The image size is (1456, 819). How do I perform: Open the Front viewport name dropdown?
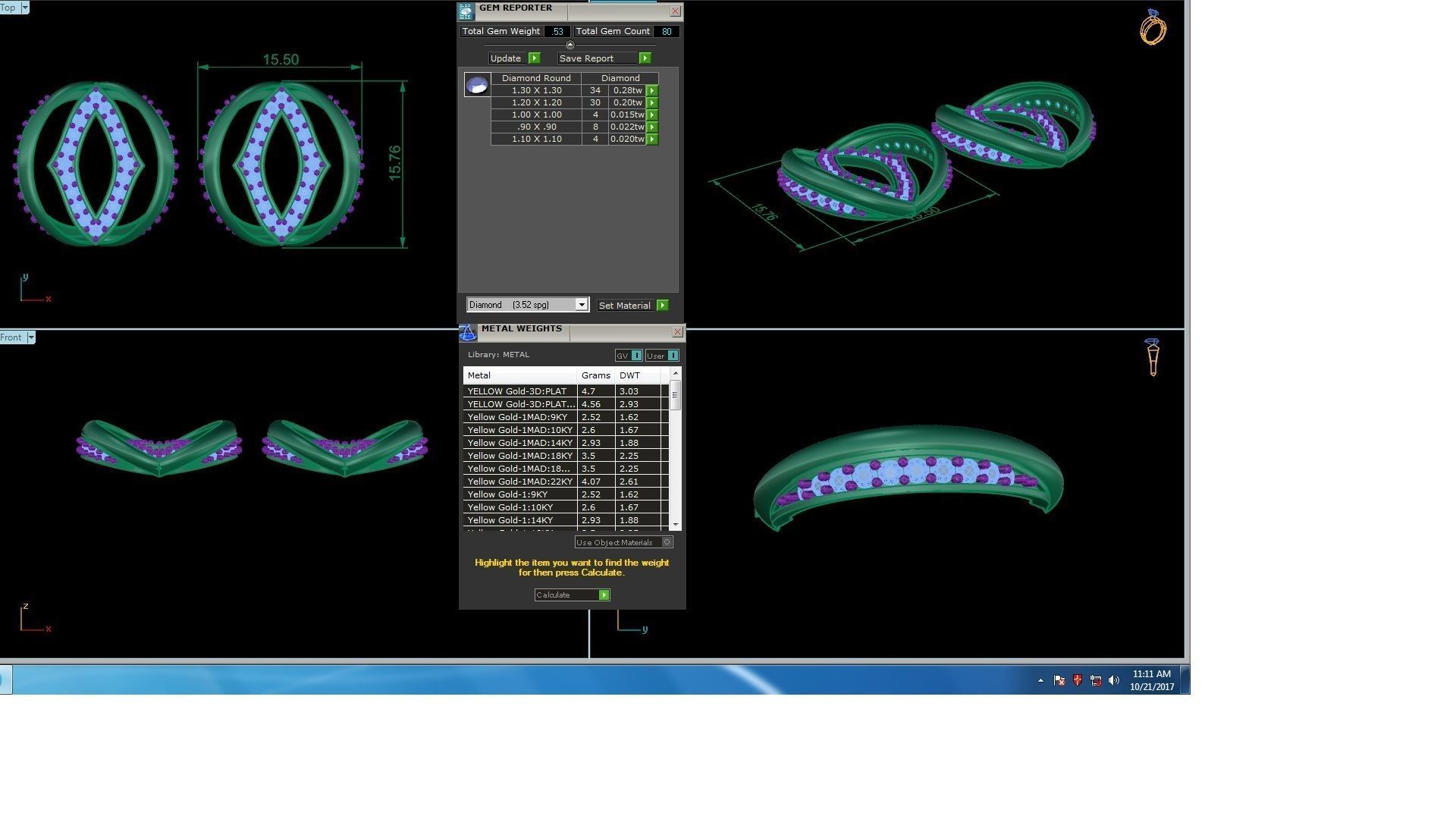pyautogui.click(x=31, y=337)
